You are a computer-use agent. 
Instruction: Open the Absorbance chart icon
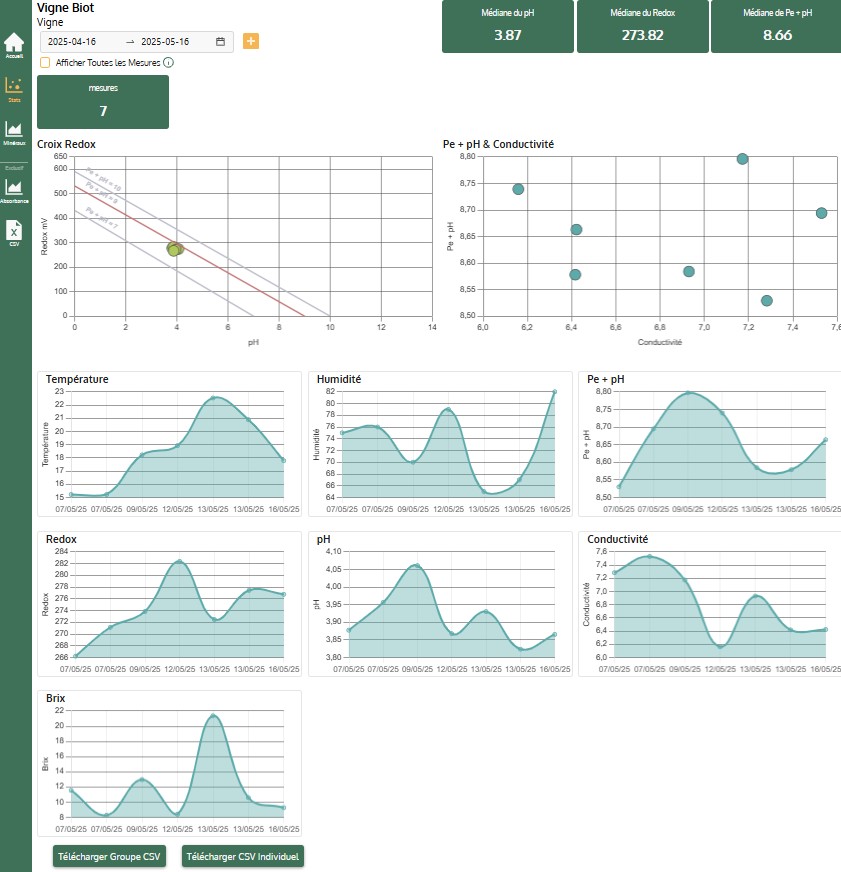14,191
